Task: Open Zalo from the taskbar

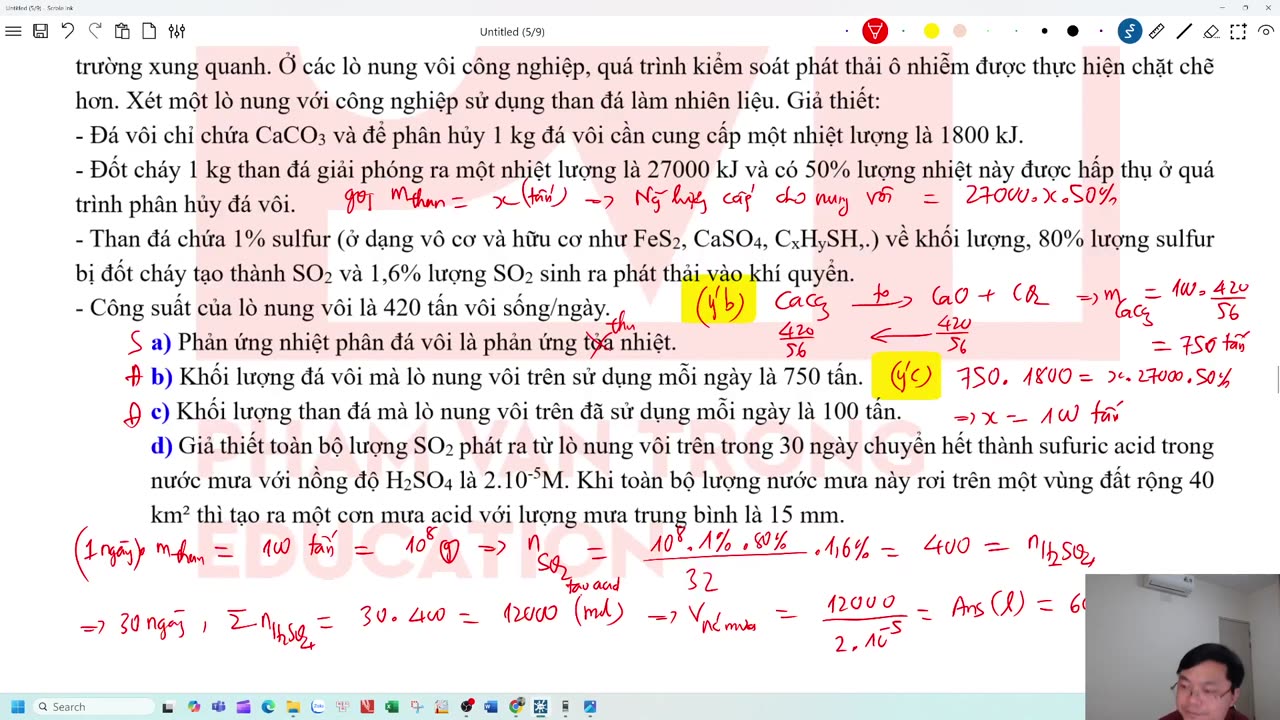Action: (318, 707)
